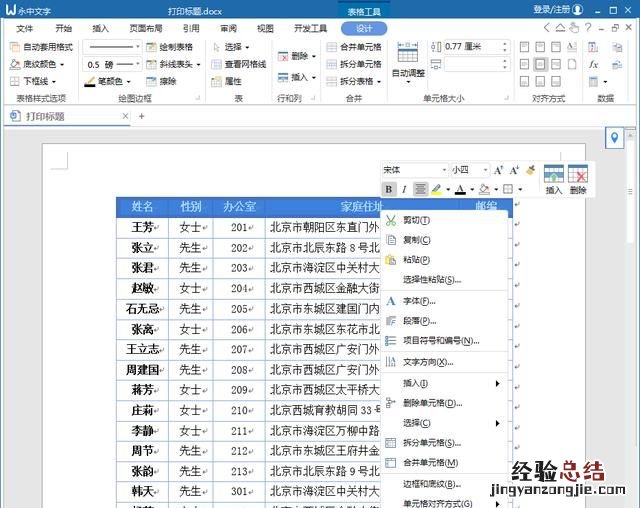Toggle italic in the floating mini toolbar

click(404, 189)
